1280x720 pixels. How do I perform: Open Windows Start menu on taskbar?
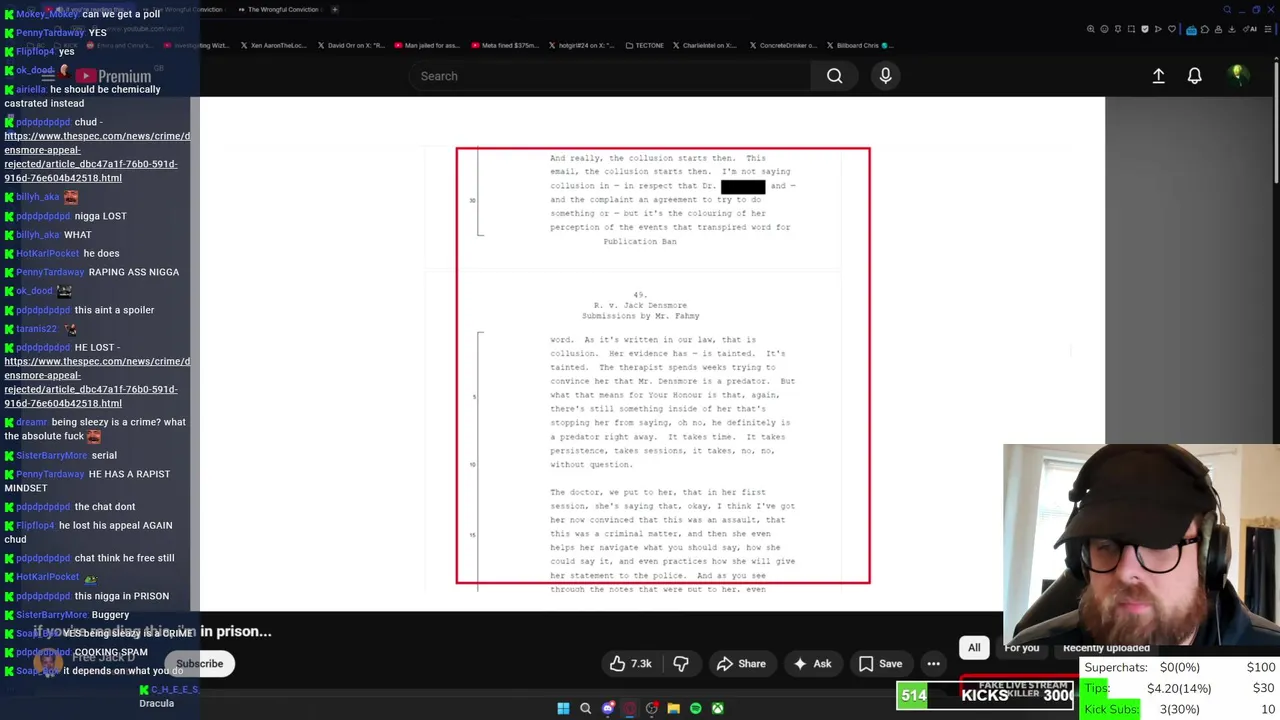click(x=563, y=708)
